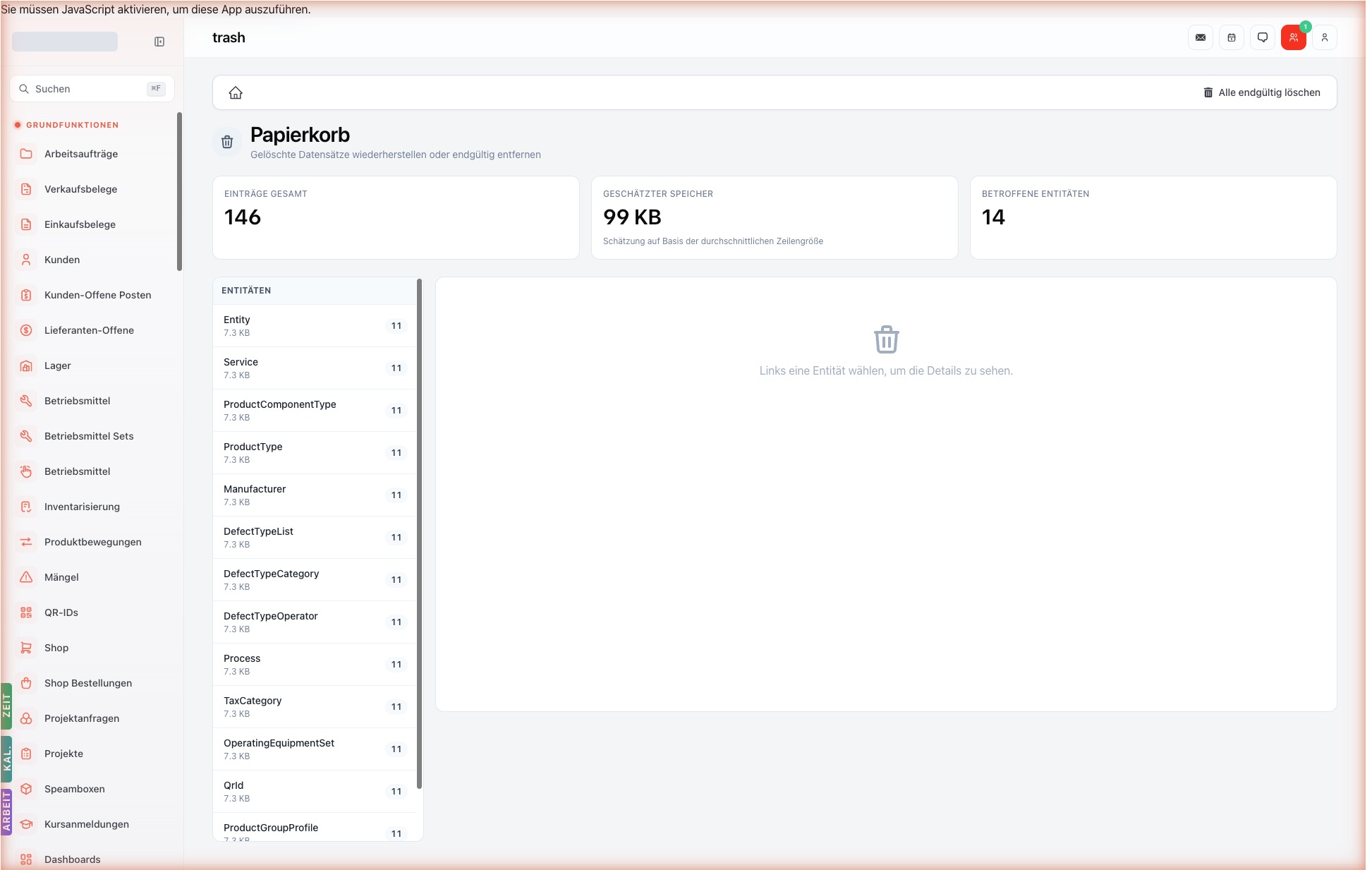Click the KAL. side tab
The image size is (1372, 870).
[6, 759]
